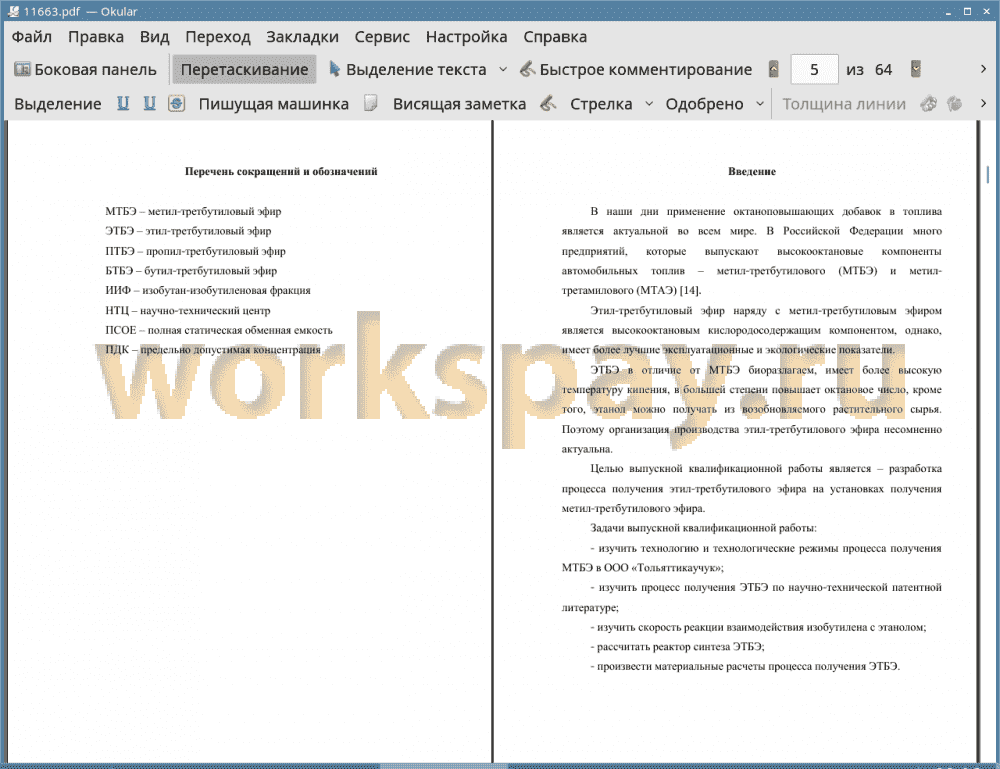Choose the Пишущая машинка typewriter tool
This screenshot has width=1000, height=769.
click(x=274, y=104)
